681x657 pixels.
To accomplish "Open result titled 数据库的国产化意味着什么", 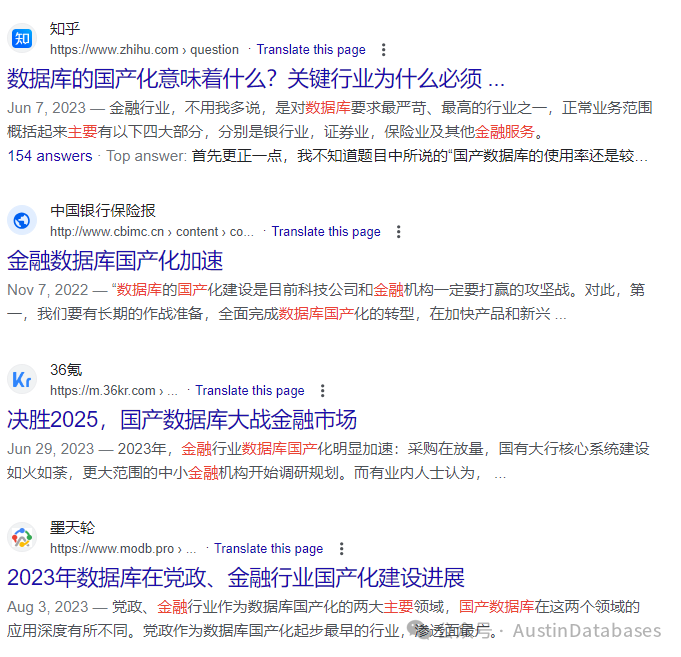I will 256,79.
